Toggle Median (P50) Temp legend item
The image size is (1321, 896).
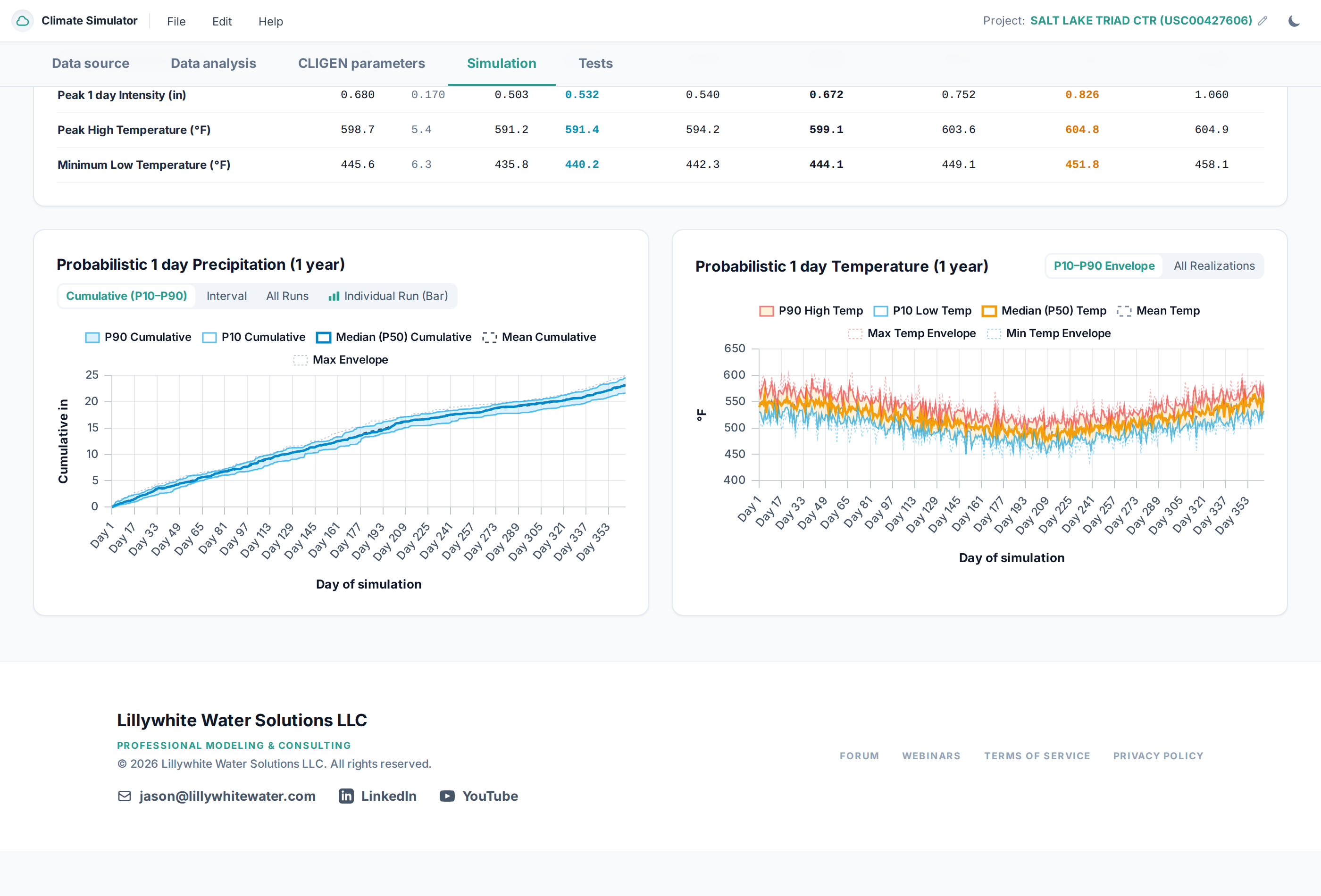click(1044, 311)
